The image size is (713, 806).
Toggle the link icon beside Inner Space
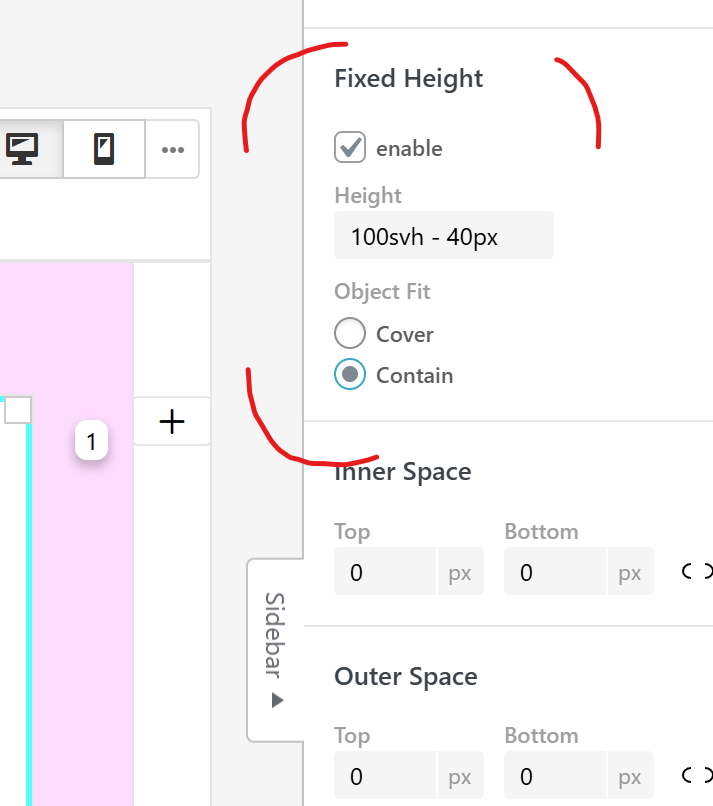[697, 572]
